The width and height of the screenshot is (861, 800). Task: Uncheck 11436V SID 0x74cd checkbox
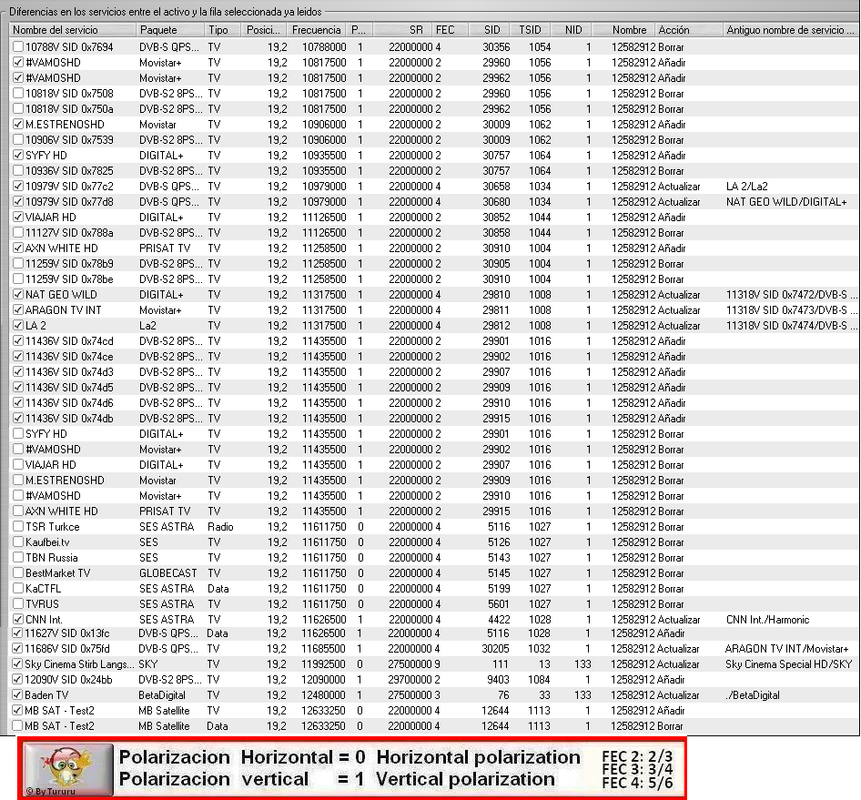point(18,341)
